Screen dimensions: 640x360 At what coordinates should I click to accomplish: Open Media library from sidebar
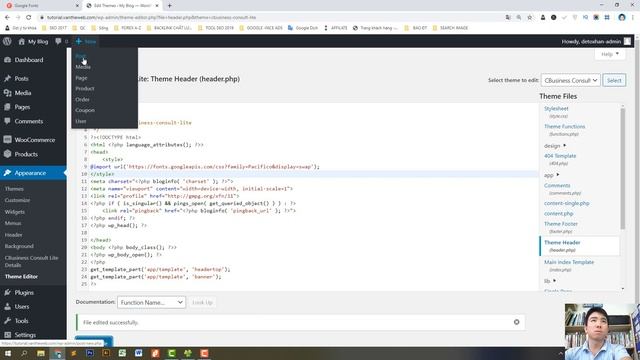click(x=22, y=93)
